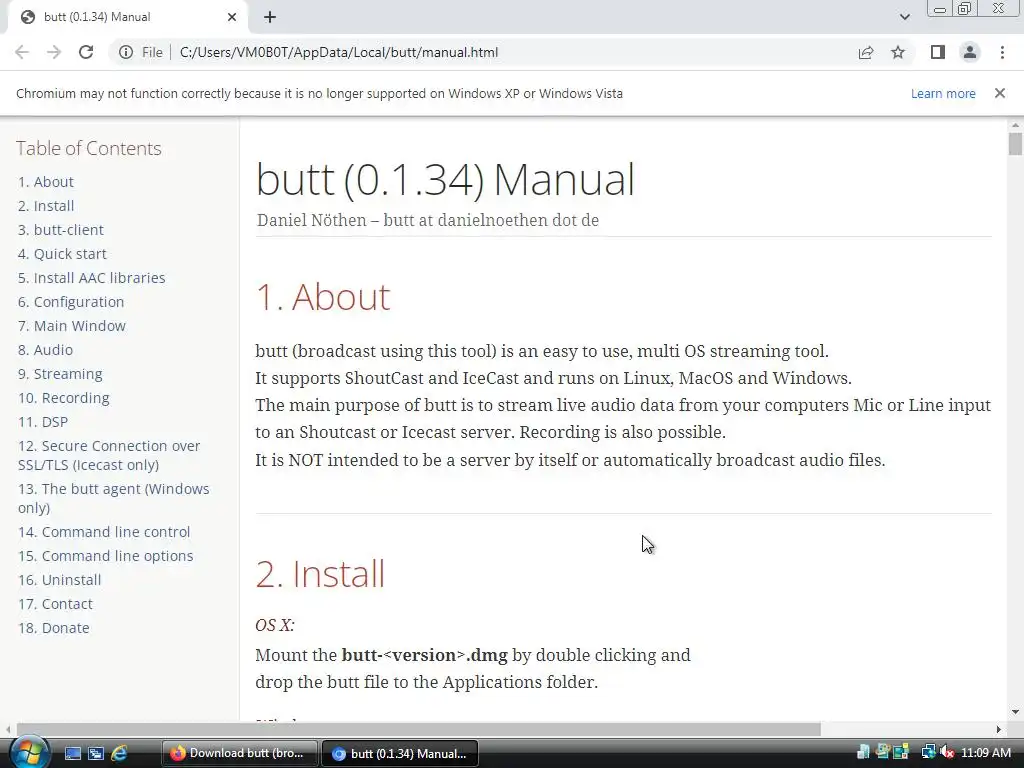
Task: Go to 3. butt-client in contents
Action: click(x=61, y=230)
